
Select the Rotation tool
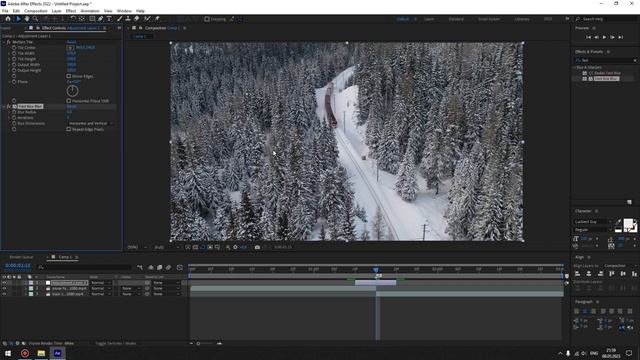click(x=73, y=19)
